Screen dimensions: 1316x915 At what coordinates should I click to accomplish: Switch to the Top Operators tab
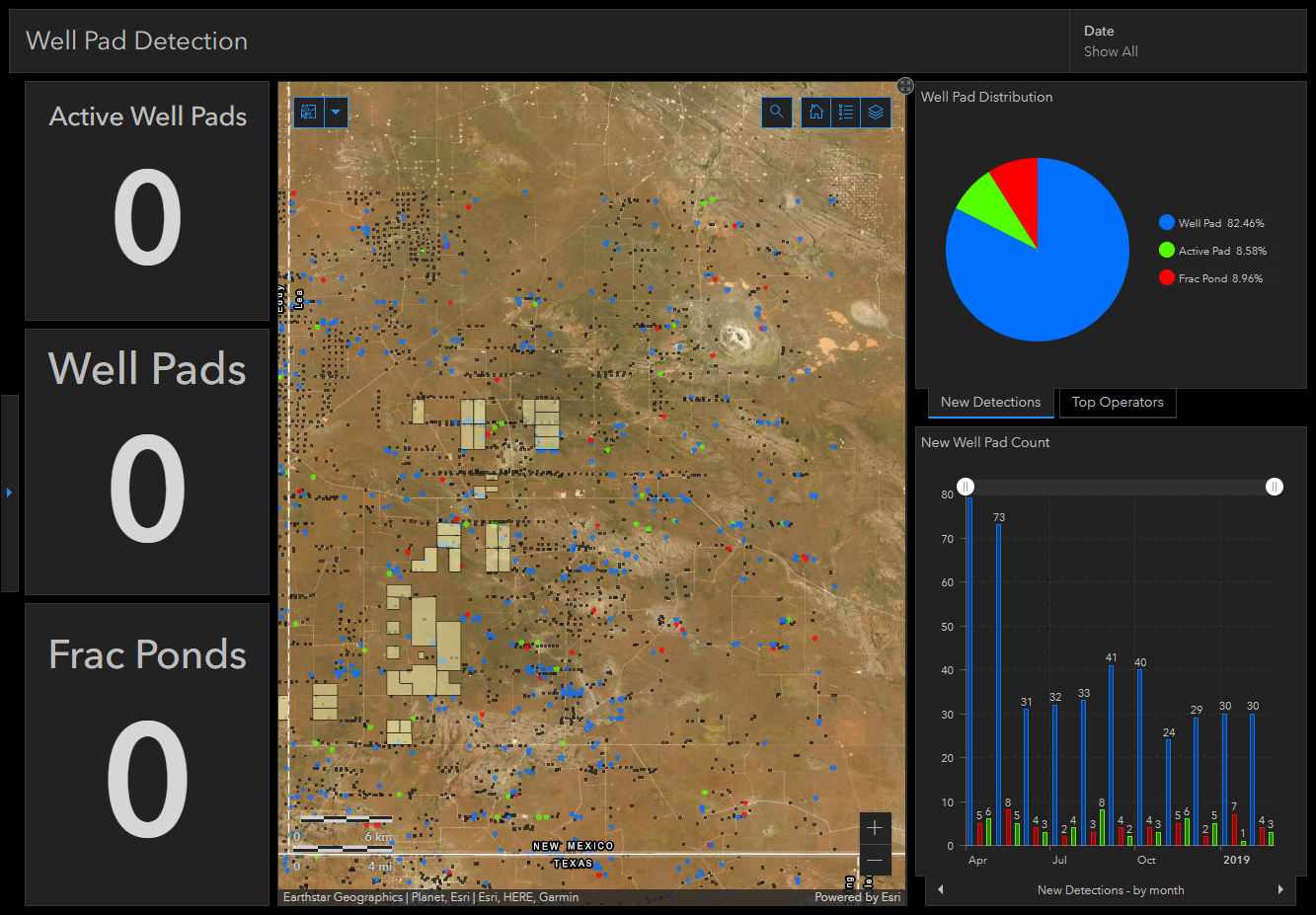(1117, 403)
